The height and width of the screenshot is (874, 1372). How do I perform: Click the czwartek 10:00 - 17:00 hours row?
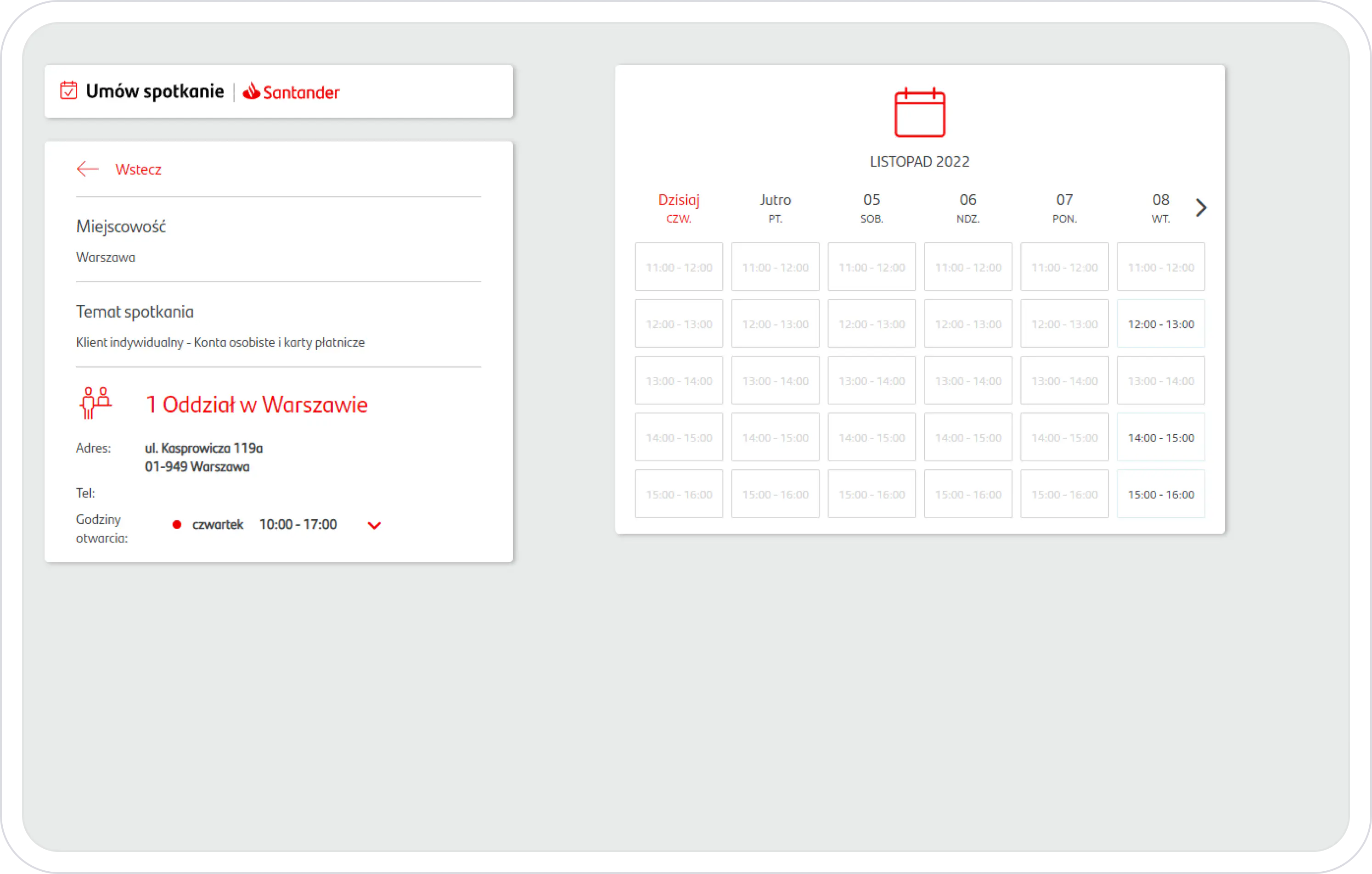(x=265, y=524)
